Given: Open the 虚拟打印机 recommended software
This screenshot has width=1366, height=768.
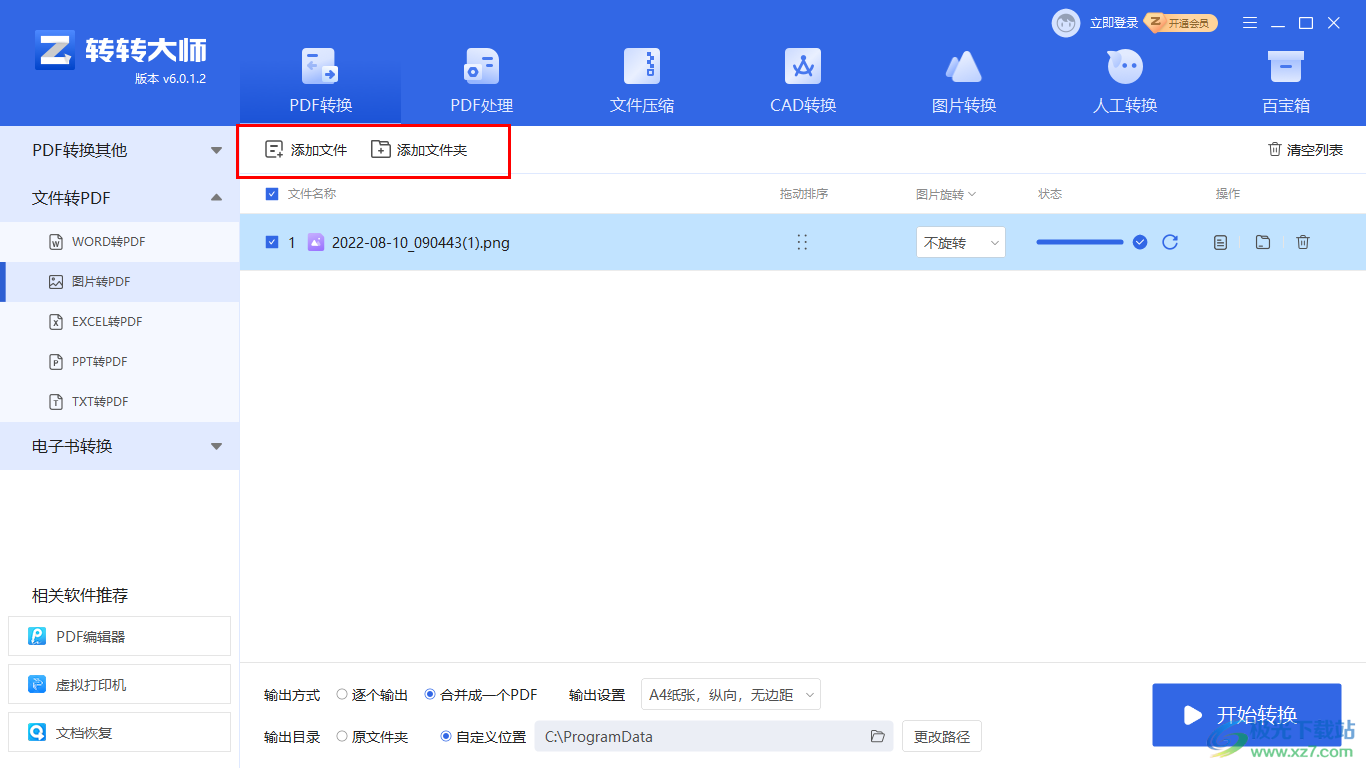Looking at the screenshot, I should click(x=119, y=684).
